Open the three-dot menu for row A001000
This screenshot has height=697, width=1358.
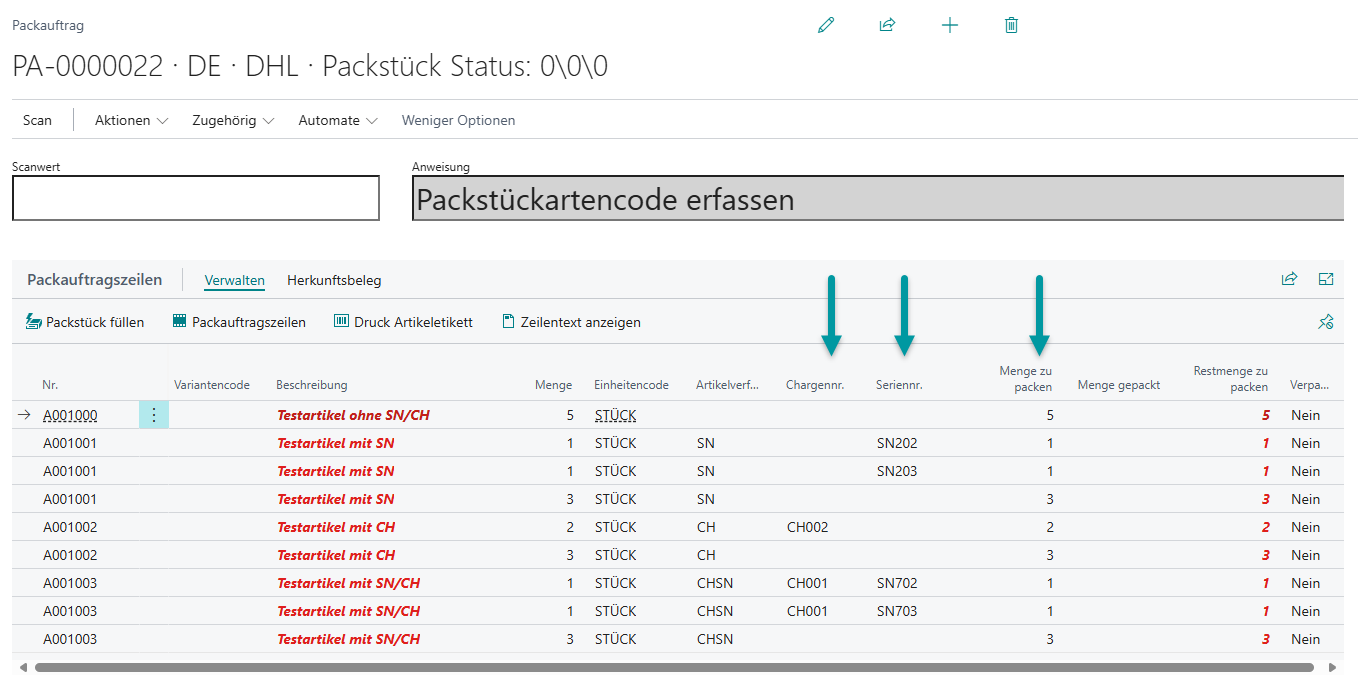click(x=154, y=415)
